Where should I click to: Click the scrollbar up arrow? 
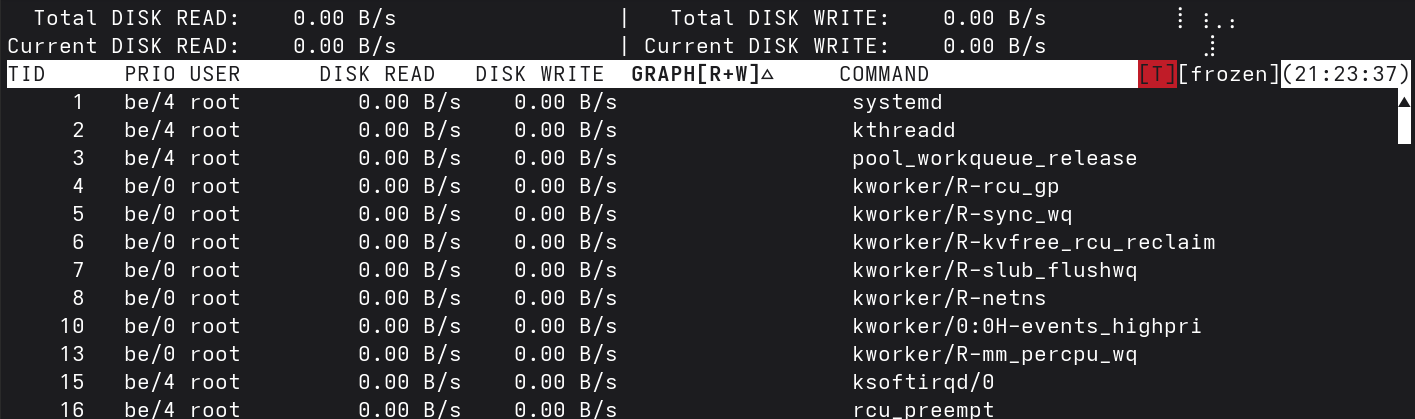pos(1403,102)
